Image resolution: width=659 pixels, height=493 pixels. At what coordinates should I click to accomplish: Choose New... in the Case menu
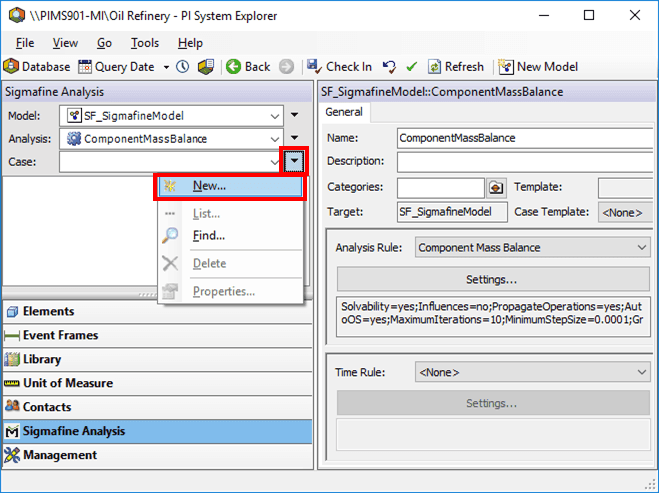pos(230,186)
